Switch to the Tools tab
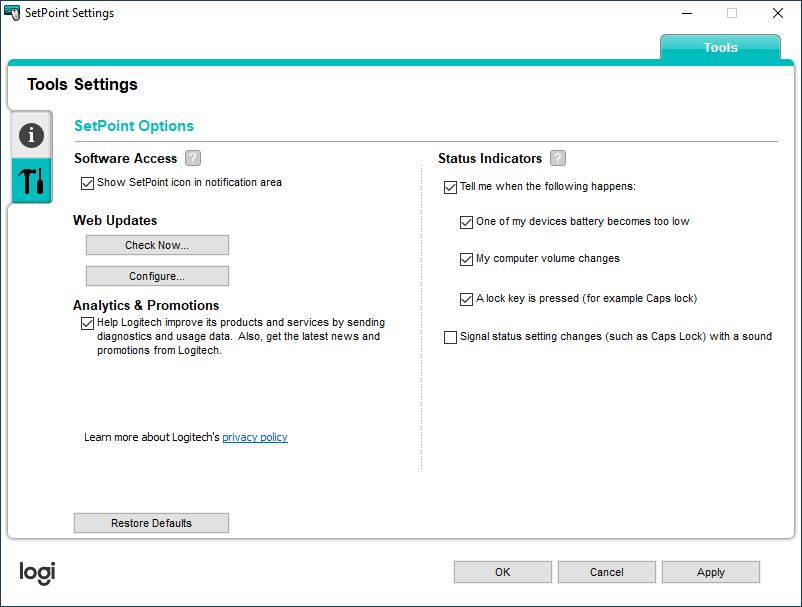 pos(720,48)
